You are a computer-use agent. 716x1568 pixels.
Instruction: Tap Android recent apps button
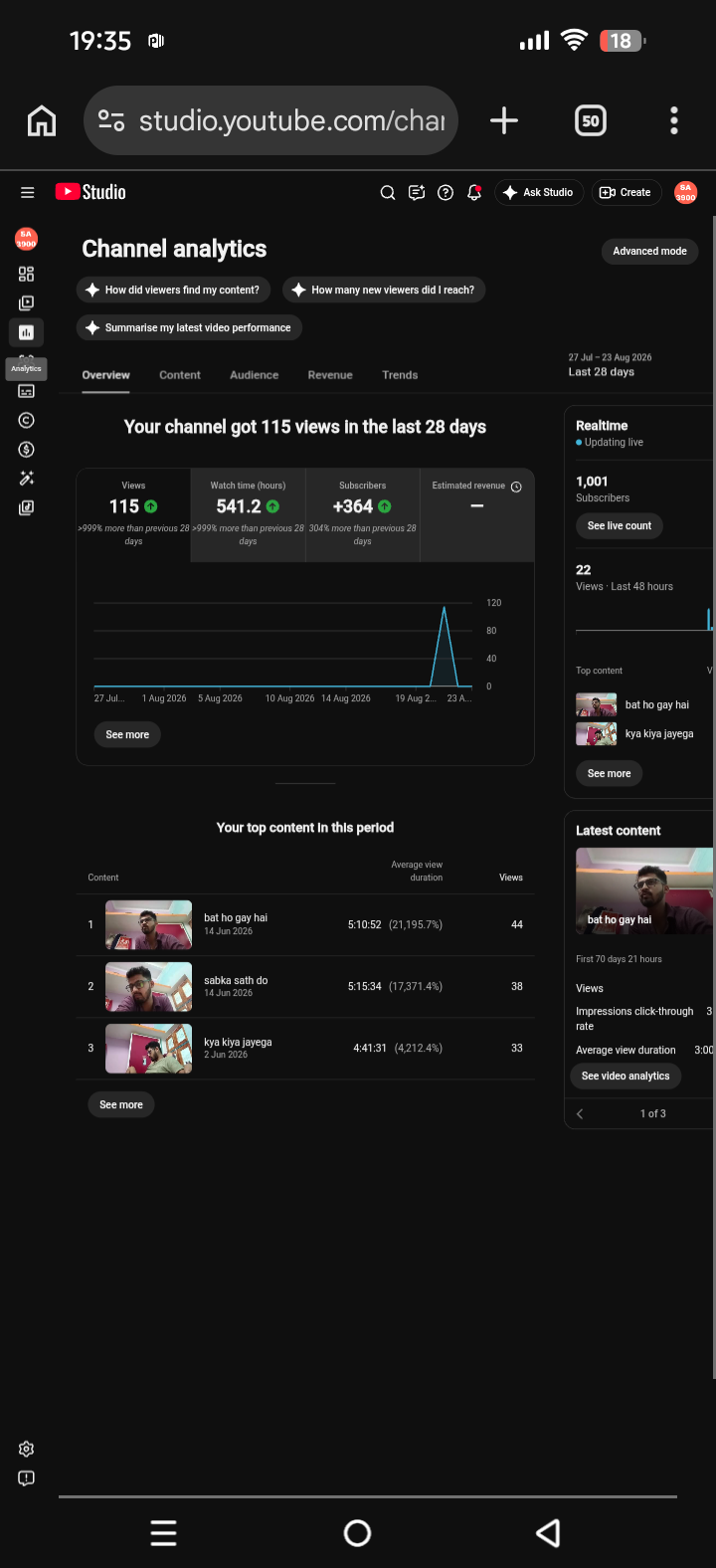click(x=164, y=1533)
